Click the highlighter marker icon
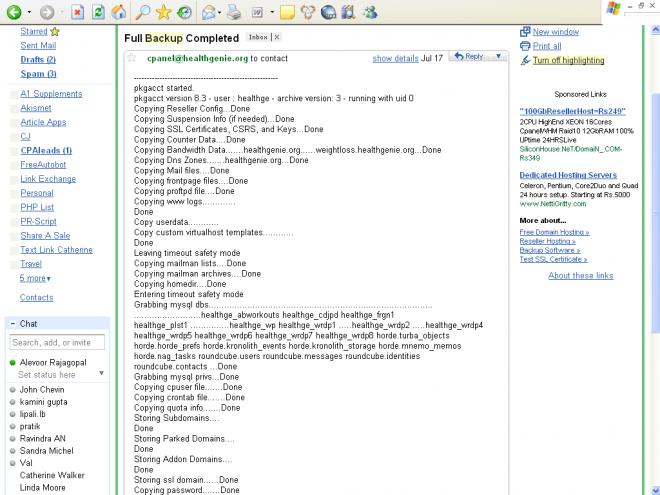 (x=525, y=60)
